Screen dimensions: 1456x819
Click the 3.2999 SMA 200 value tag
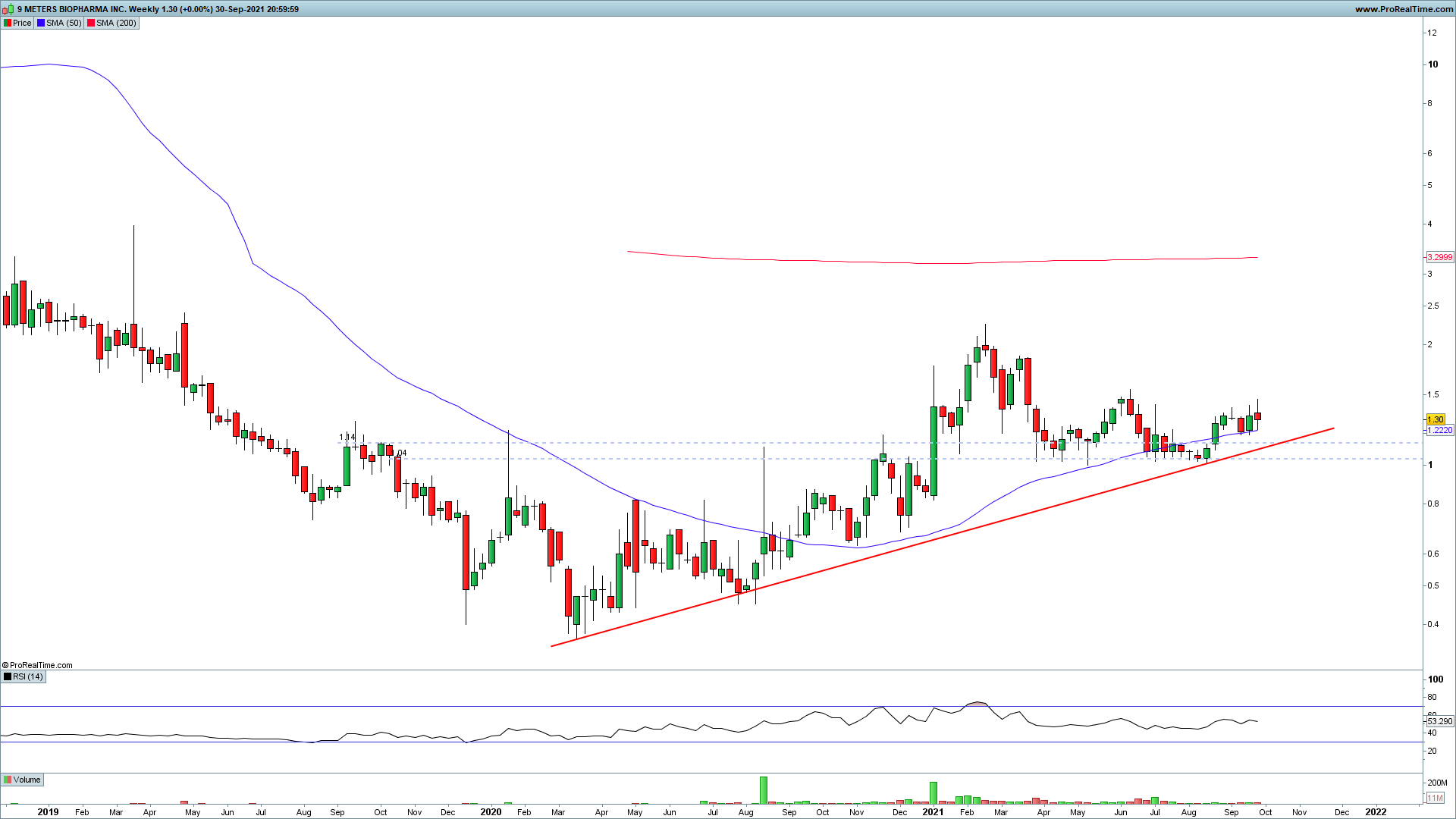pos(1439,257)
